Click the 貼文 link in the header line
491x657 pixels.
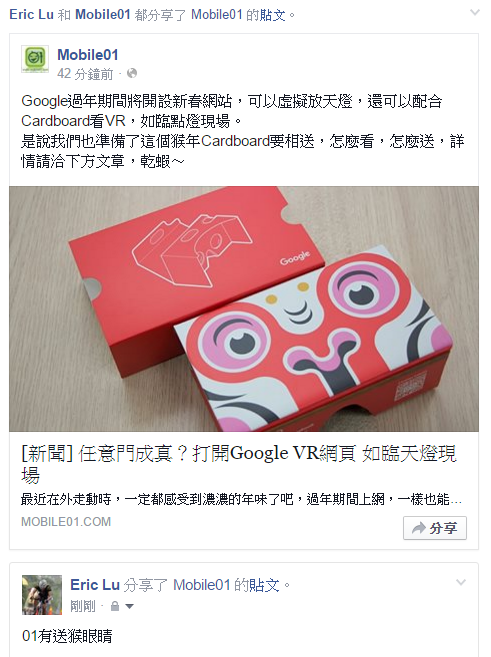273,15
